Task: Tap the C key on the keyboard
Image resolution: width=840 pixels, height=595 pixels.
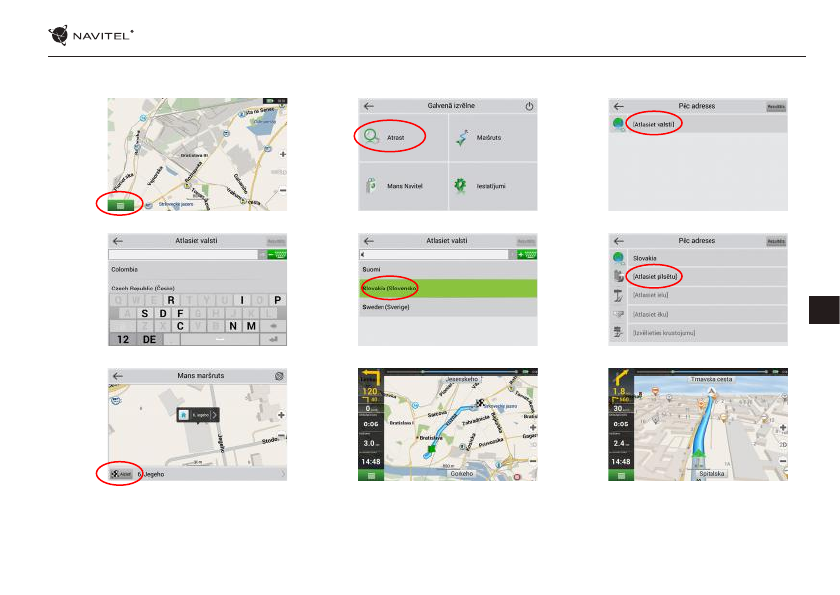Action: pos(180,326)
